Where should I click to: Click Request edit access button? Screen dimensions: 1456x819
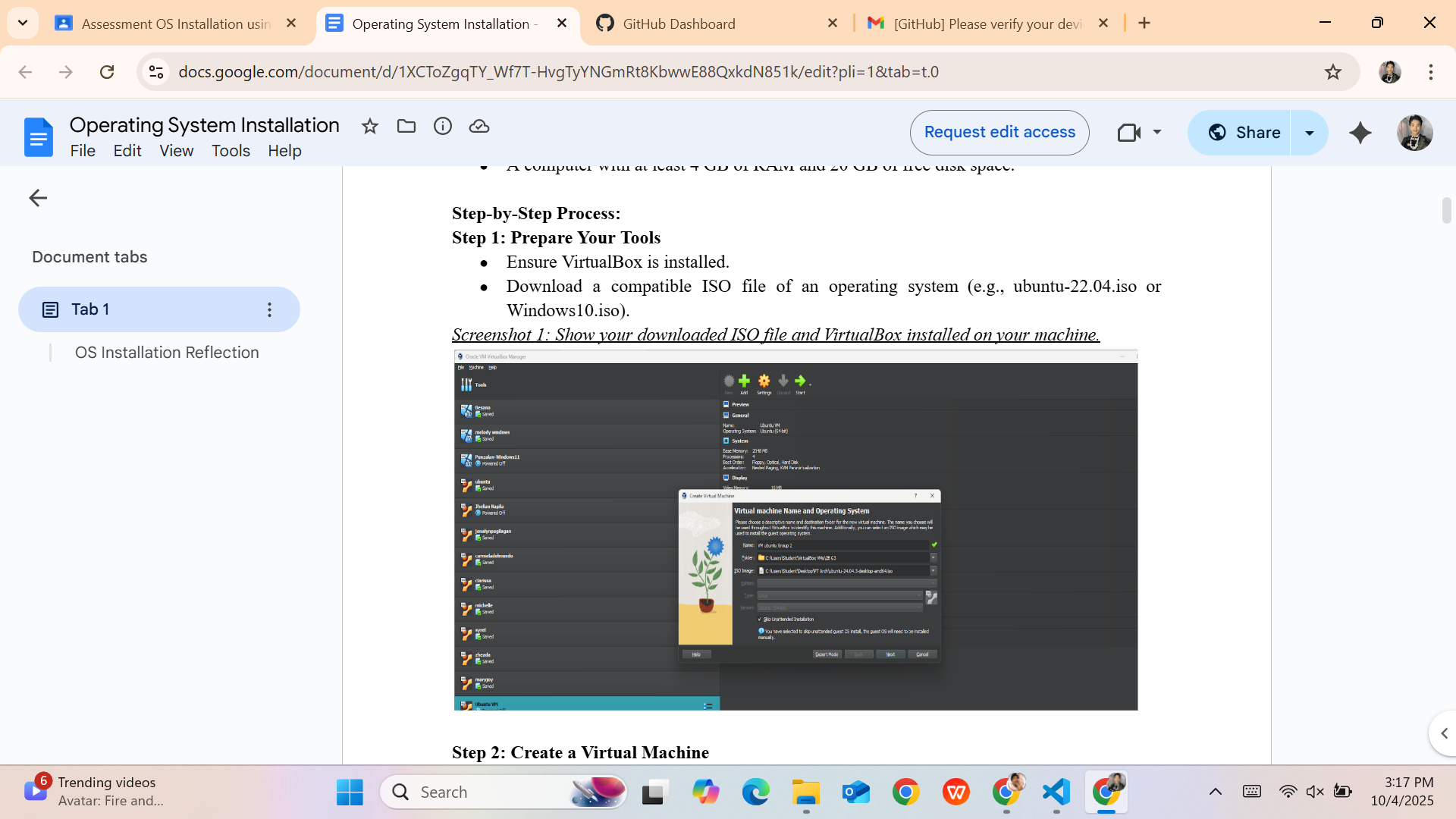(x=999, y=133)
